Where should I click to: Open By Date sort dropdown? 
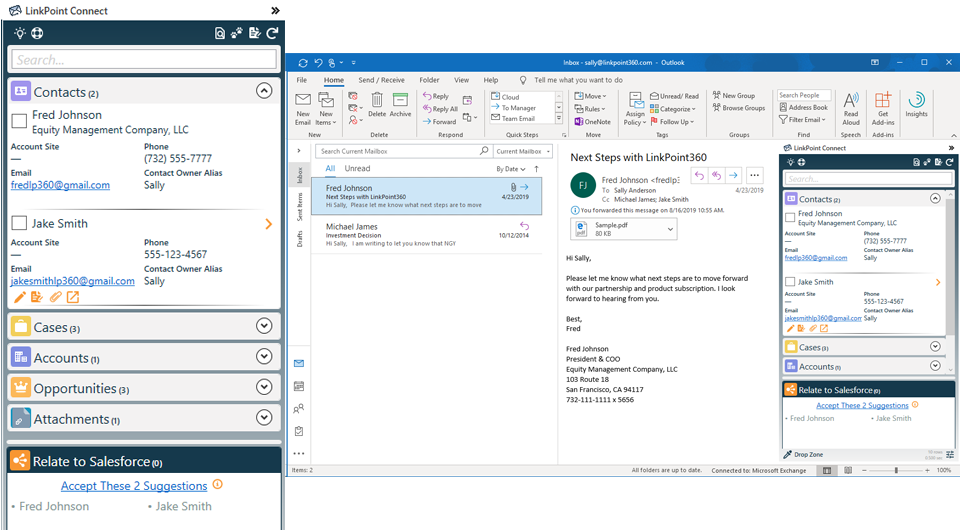[x=511, y=169]
